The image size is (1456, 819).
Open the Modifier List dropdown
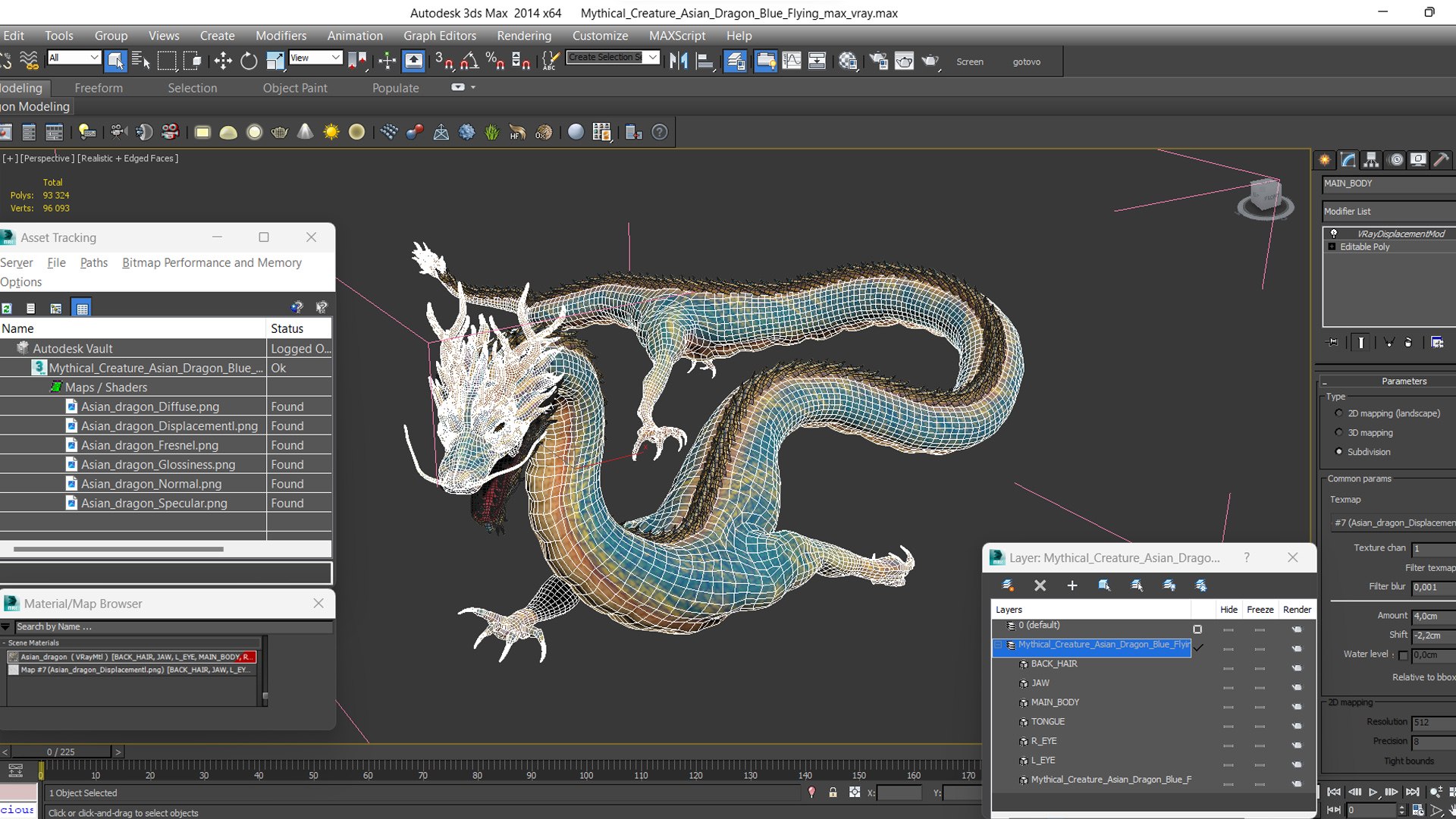[x=1389, y=212]
